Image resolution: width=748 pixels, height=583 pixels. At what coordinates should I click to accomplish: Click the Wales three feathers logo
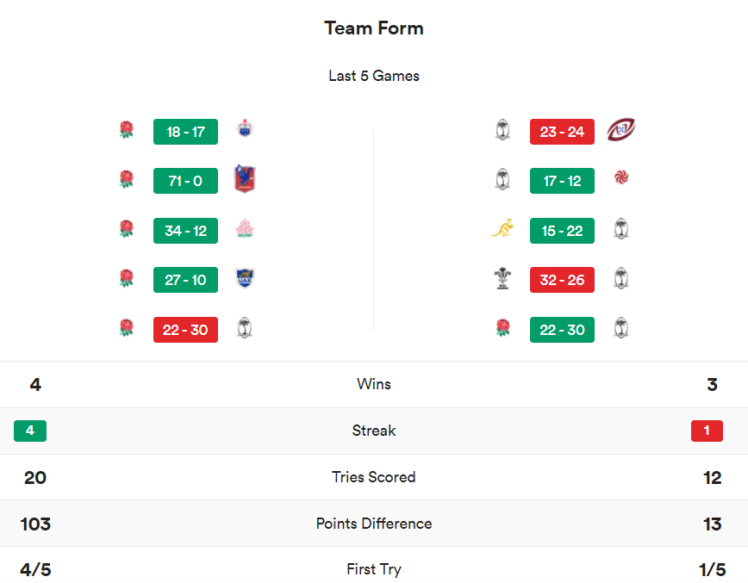point(502,279)
